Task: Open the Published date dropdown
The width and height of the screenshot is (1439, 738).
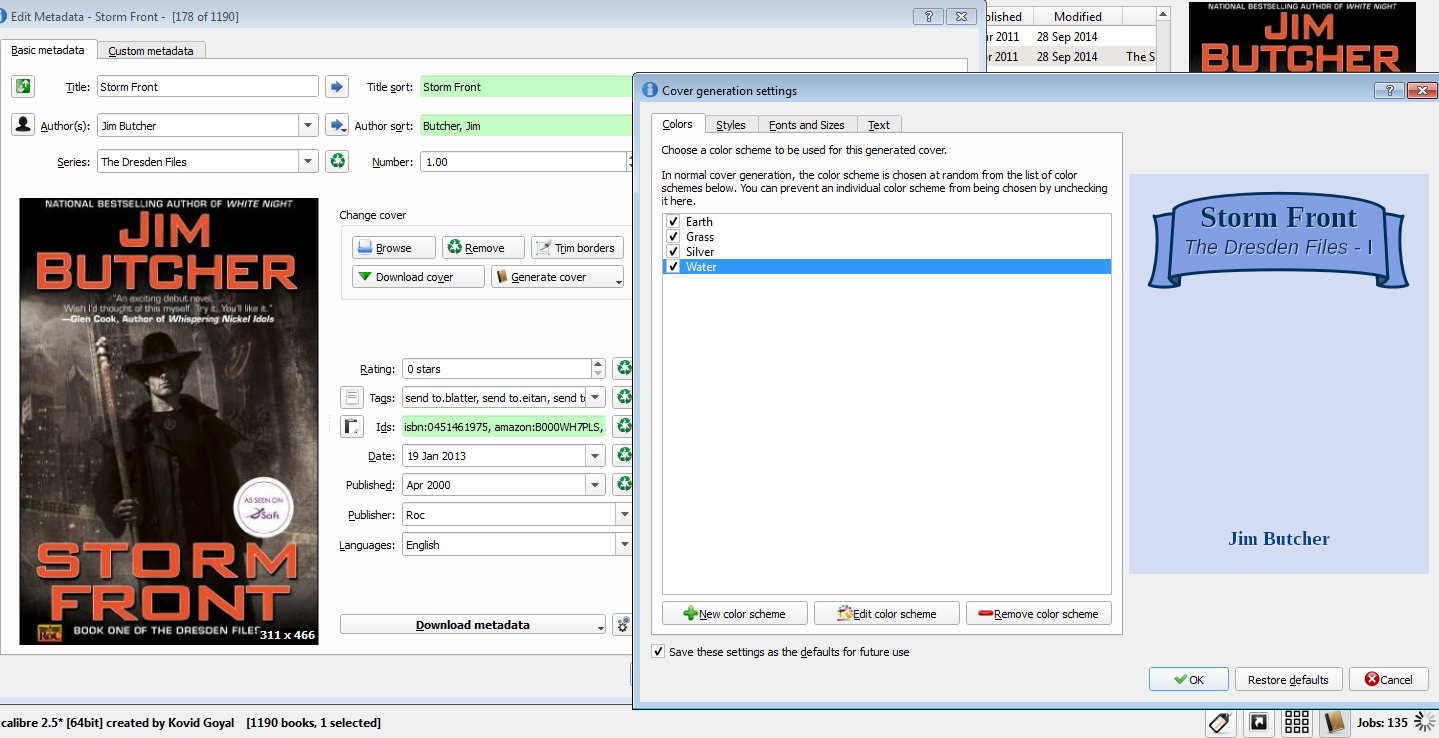Action: [x=596, y=485]
